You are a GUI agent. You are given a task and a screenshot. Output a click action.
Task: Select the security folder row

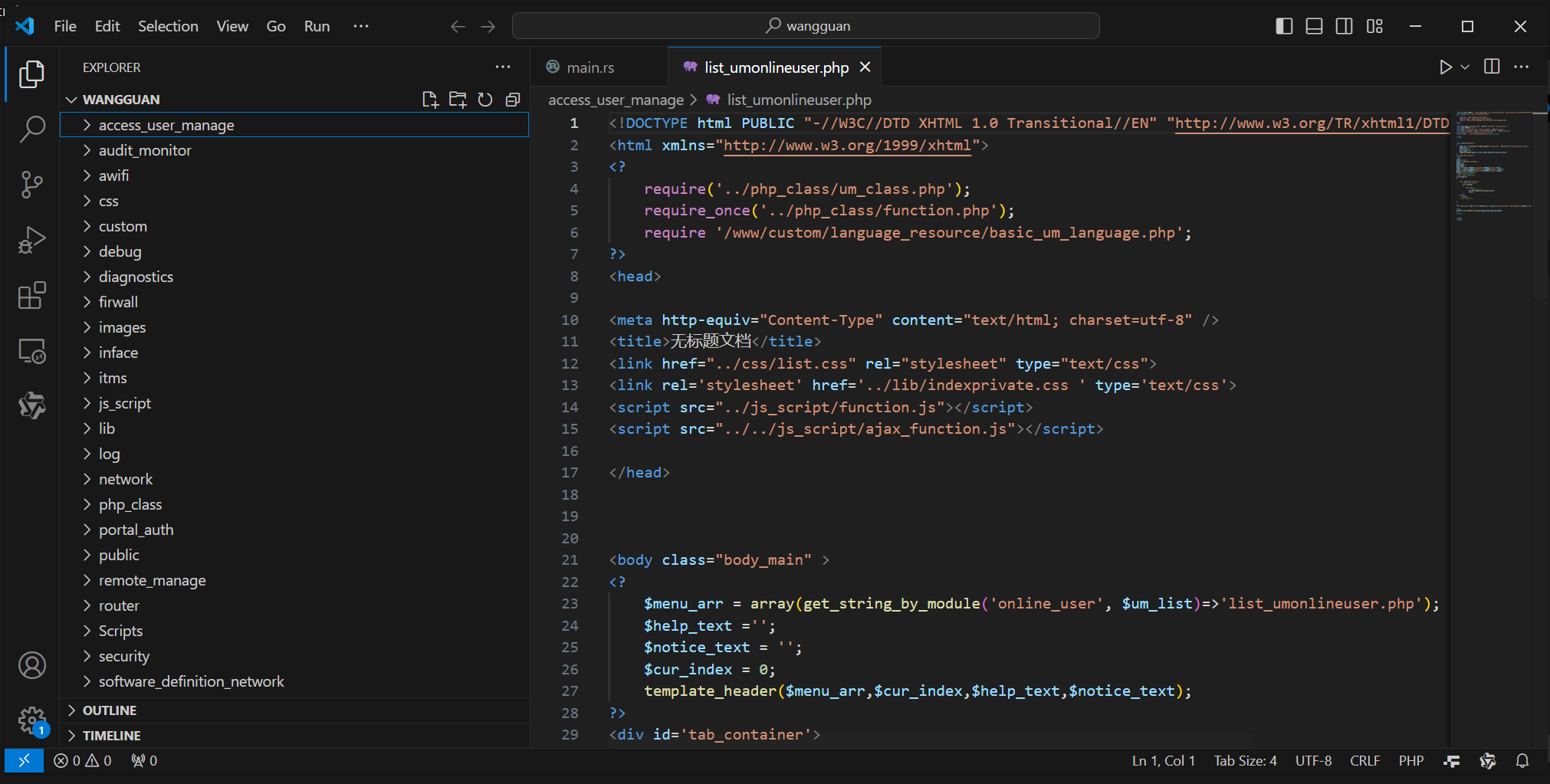tap(294, 656)
